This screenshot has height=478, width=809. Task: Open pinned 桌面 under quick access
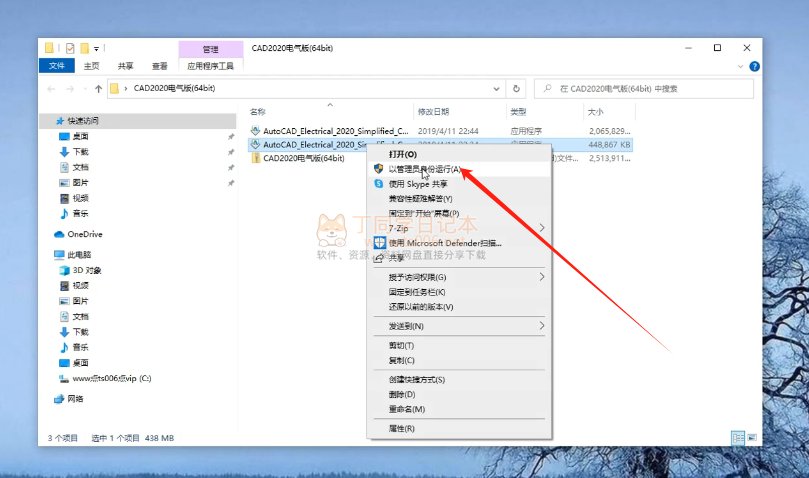(x=80, y=136)
